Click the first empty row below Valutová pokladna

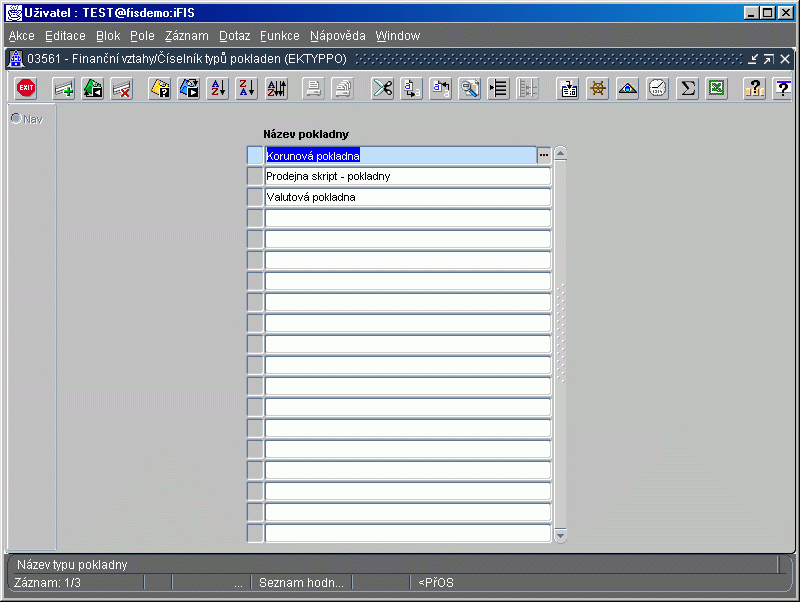(x=408, y=218)
